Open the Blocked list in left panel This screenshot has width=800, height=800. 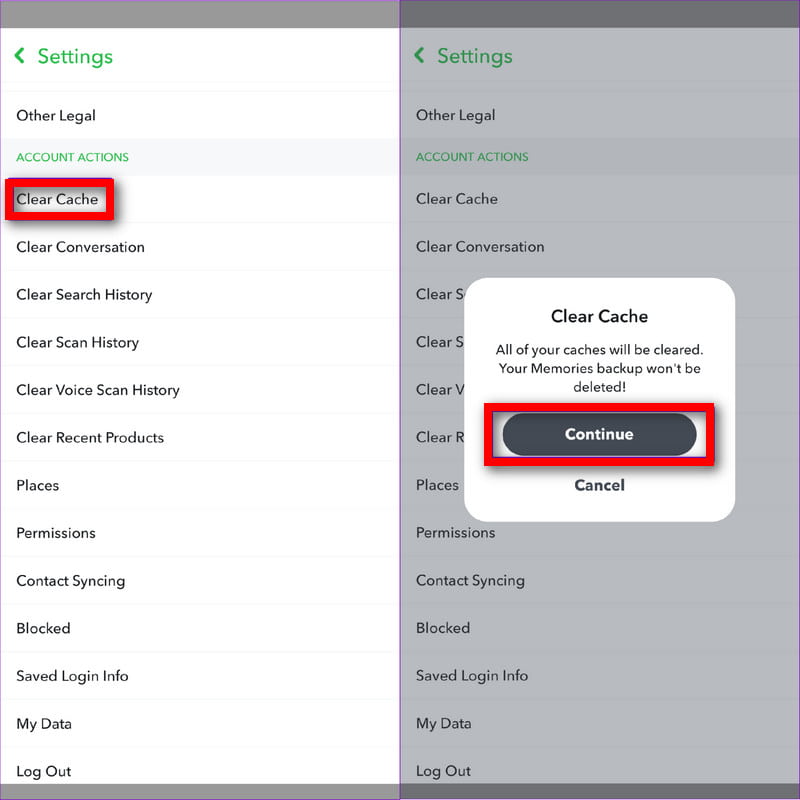[x=43, y=628]
